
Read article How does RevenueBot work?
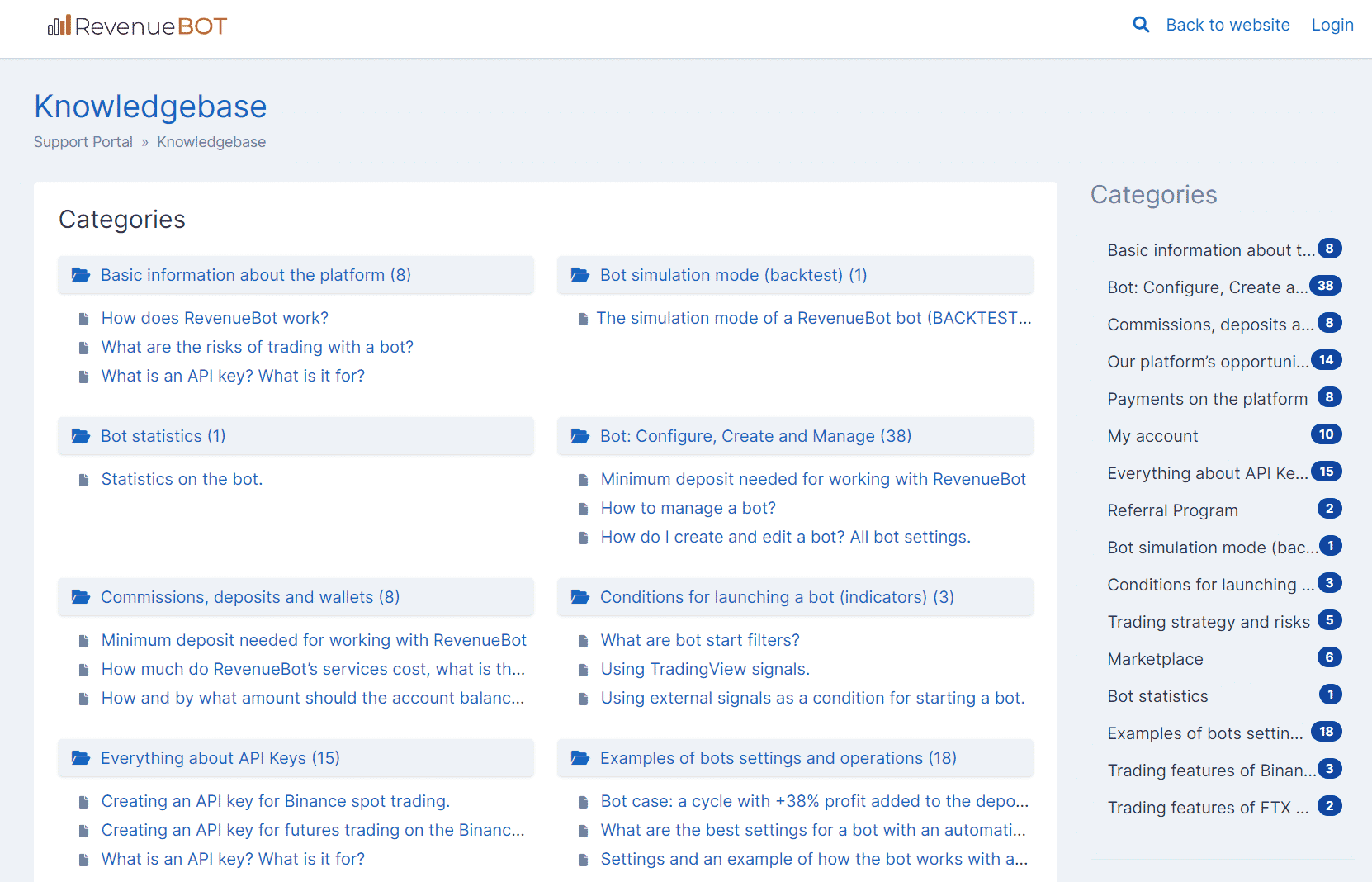pyautogui.click(x=215, y=318)
